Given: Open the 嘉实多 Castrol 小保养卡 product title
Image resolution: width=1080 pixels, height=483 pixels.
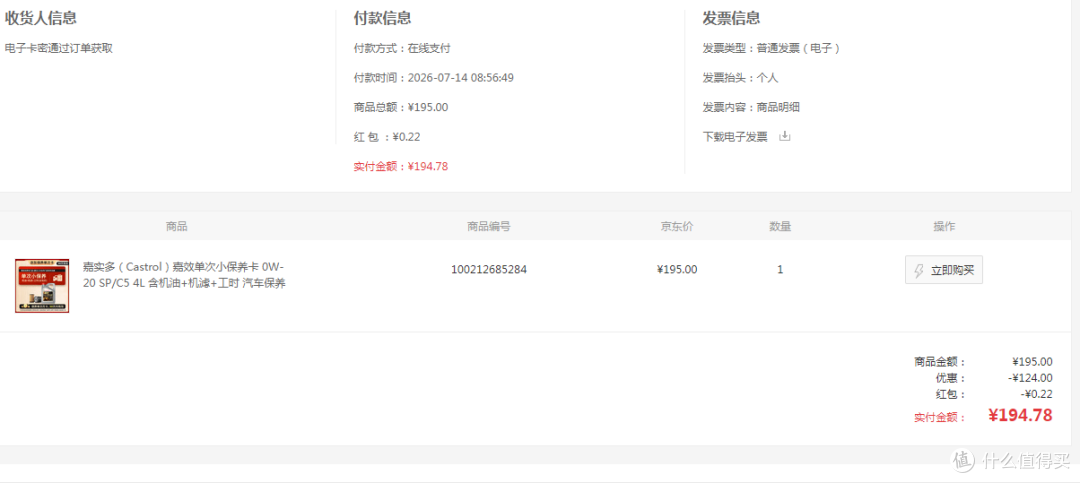Looking at the screenshot, I should click(184, 275).
